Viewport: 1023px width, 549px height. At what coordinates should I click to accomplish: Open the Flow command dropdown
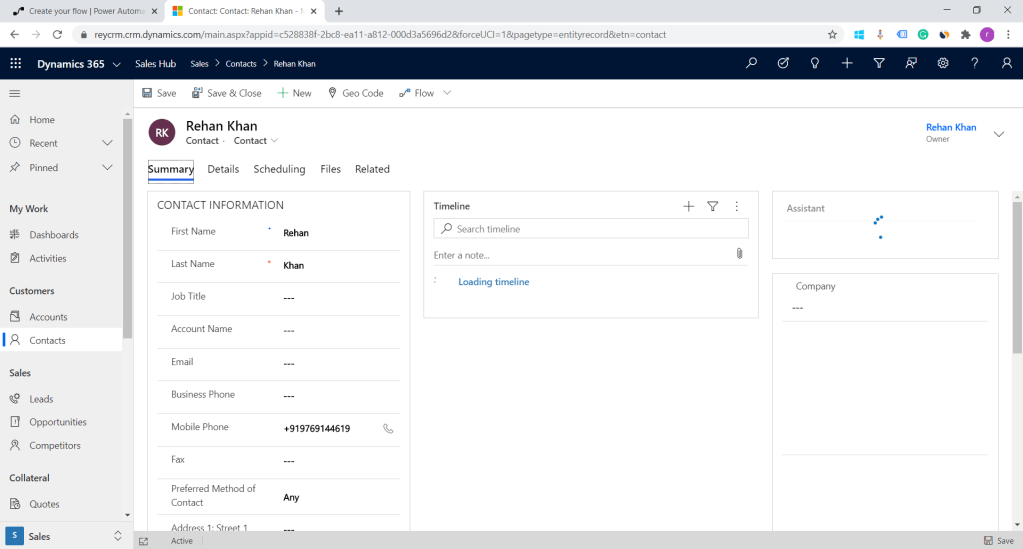point(447,93)
